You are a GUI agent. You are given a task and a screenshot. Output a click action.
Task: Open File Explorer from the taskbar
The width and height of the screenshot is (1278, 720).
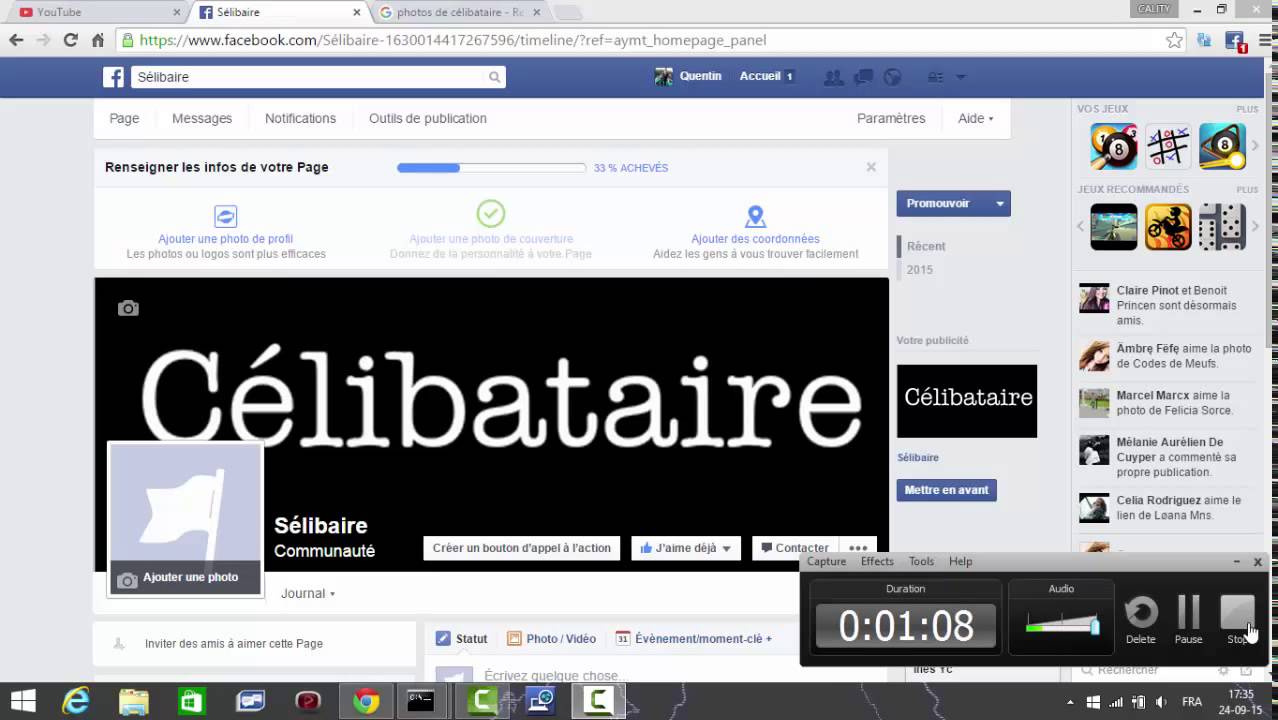(x=134, y=702)
